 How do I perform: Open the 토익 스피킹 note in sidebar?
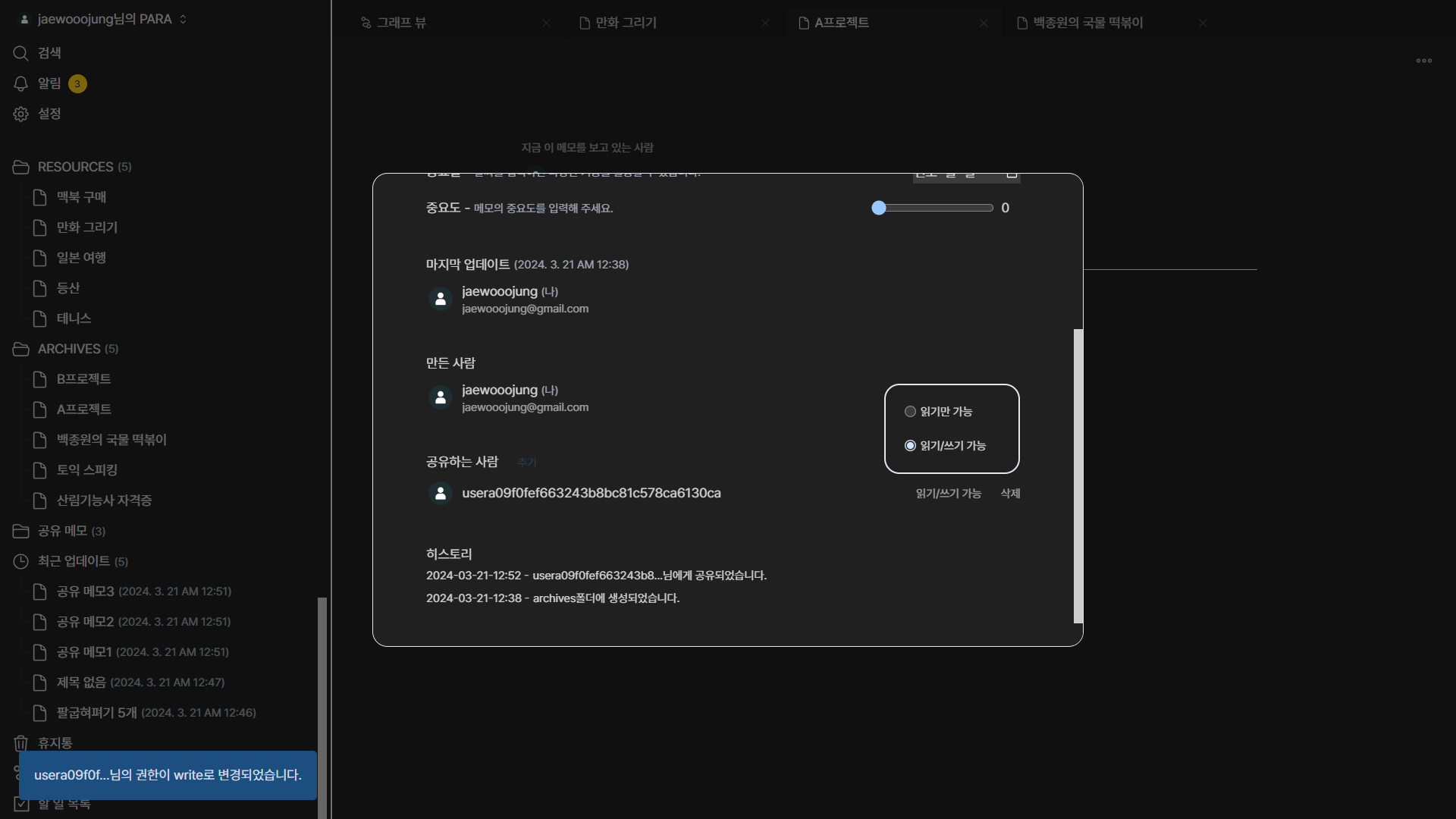tap(86, 470)
